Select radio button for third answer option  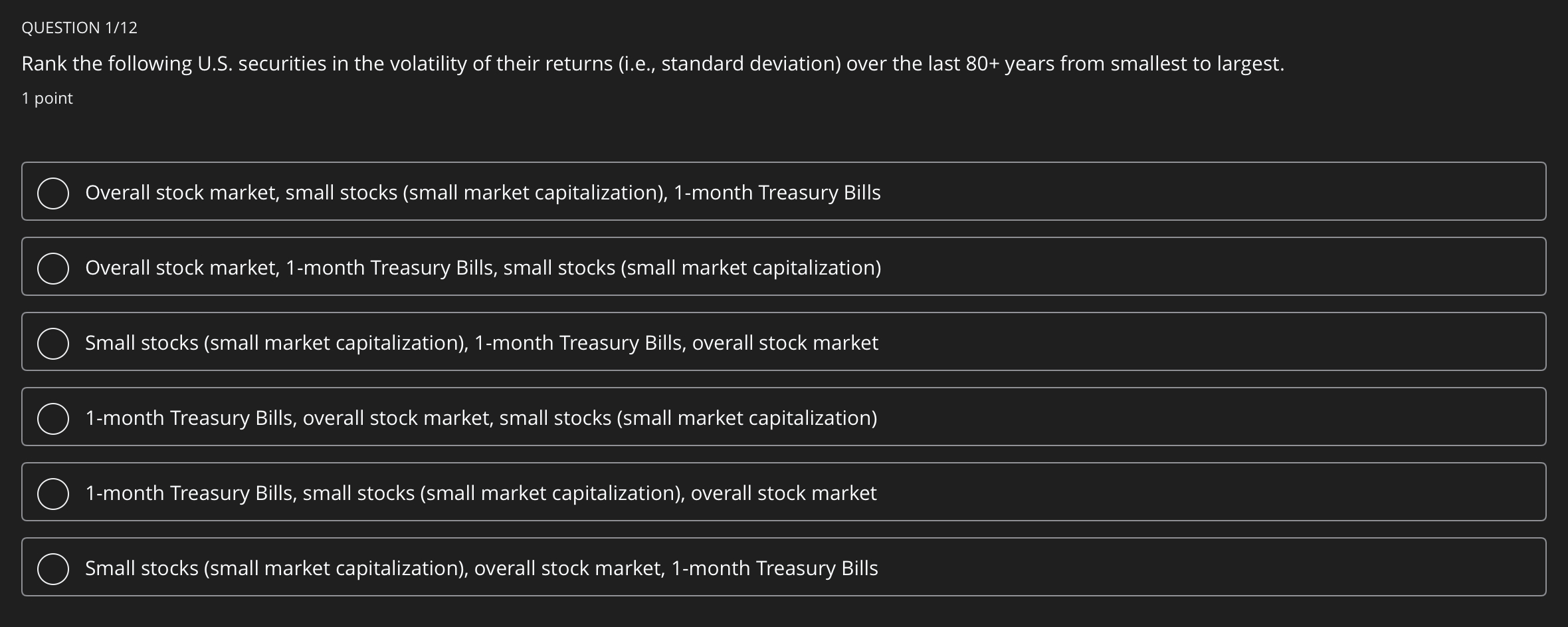pyautogui.click(x=53, y=342)
